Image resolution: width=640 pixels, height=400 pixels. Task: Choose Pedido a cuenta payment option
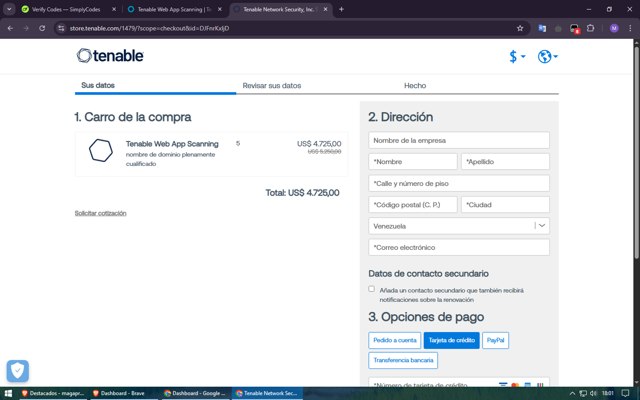(x=395, y=340)
